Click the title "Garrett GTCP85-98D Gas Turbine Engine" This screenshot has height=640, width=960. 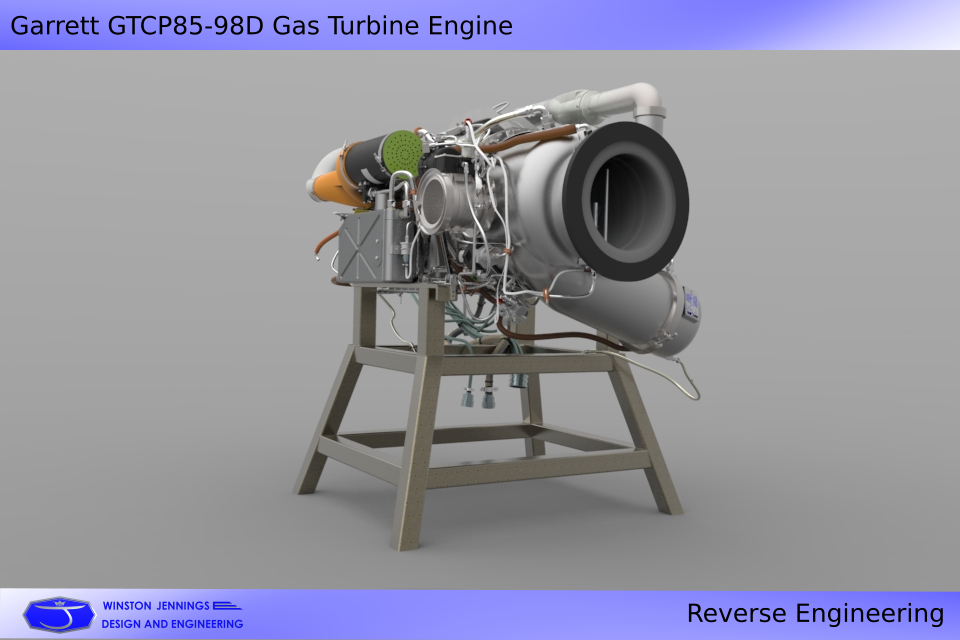[261, 26]
